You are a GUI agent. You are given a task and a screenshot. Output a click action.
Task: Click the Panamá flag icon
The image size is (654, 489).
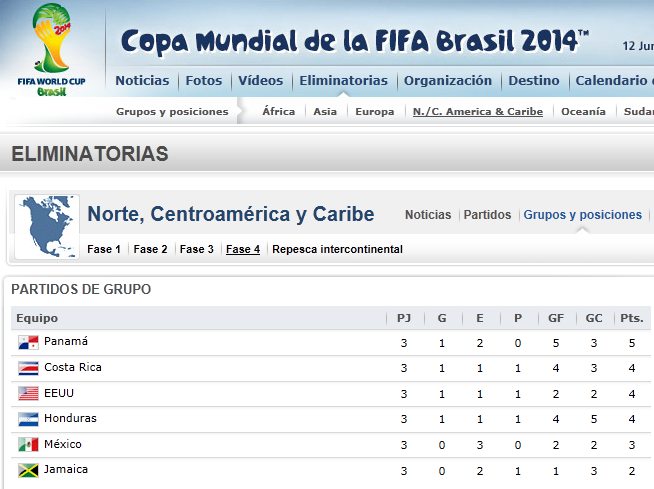point(28,343)
